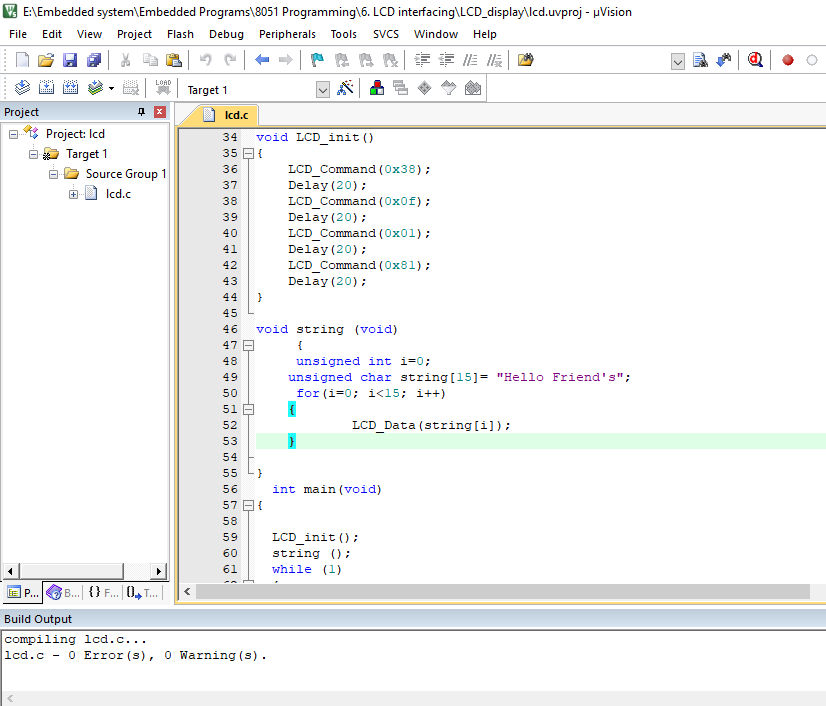Screen dimensions: 826x706
Task: Collapse the Project: lcd tree node
Action: click(x=13, y=135)
